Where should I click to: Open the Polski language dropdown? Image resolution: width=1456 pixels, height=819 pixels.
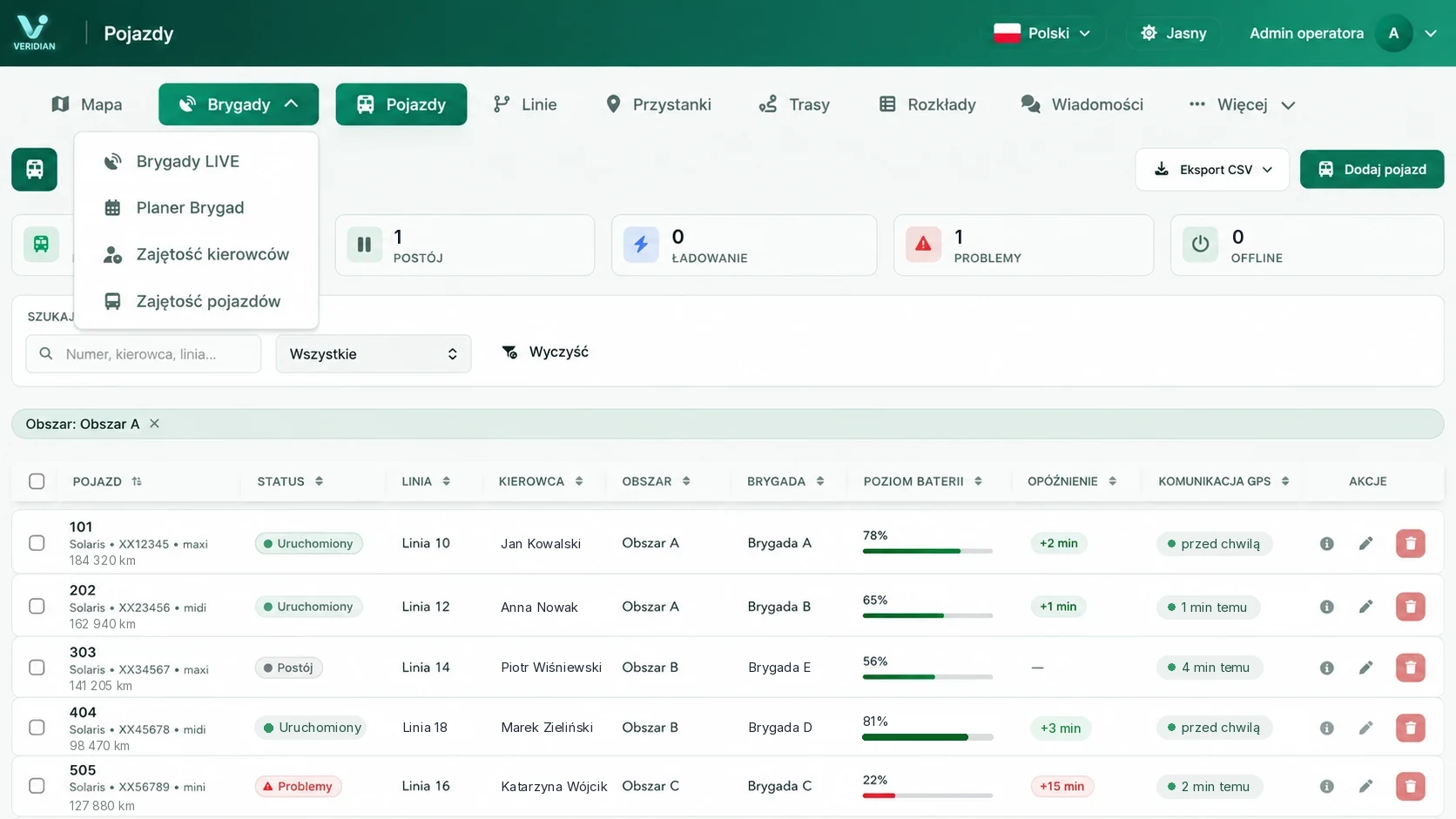pos(1042,33)
